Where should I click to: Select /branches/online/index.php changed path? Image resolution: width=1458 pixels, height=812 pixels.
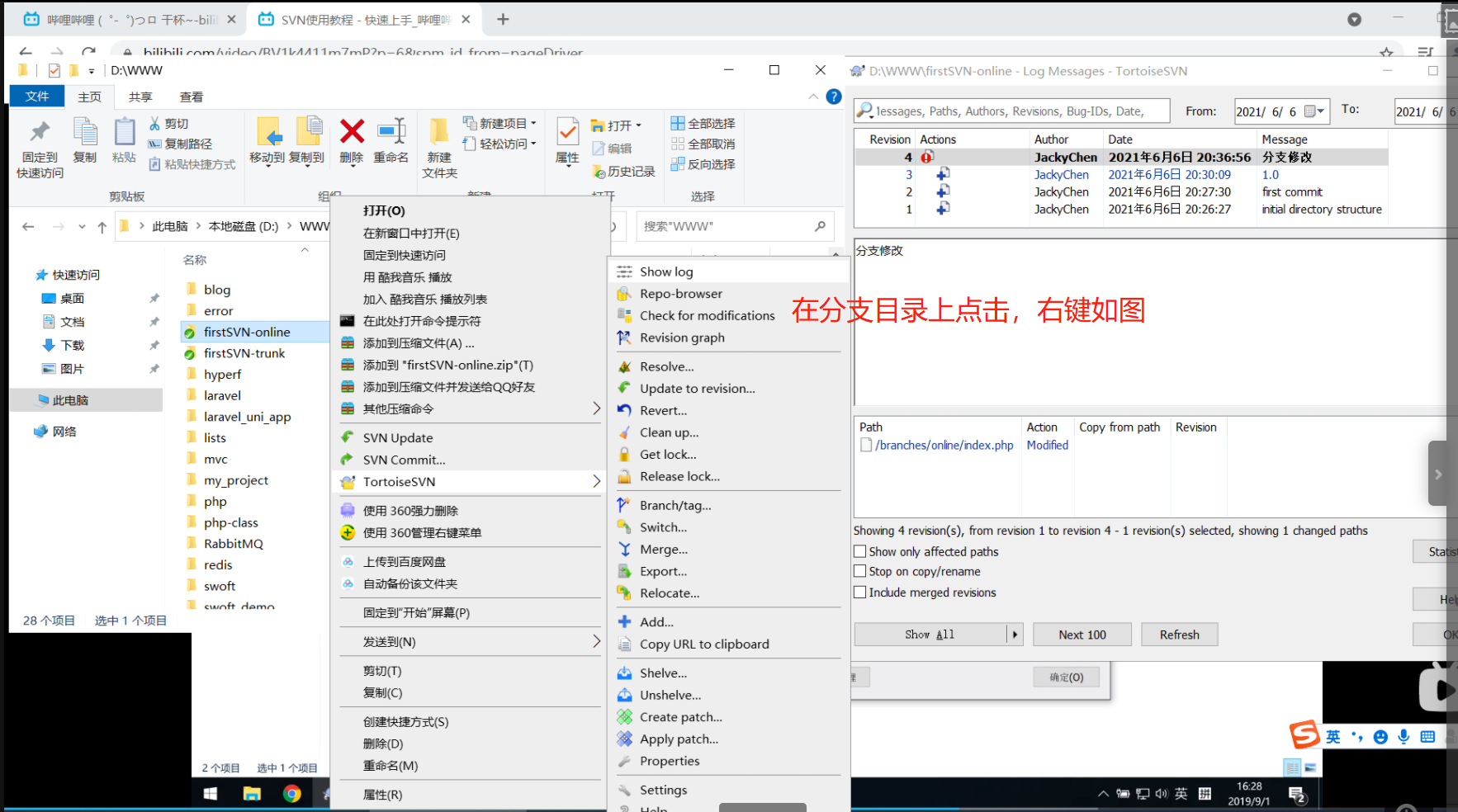pos(944,445)
